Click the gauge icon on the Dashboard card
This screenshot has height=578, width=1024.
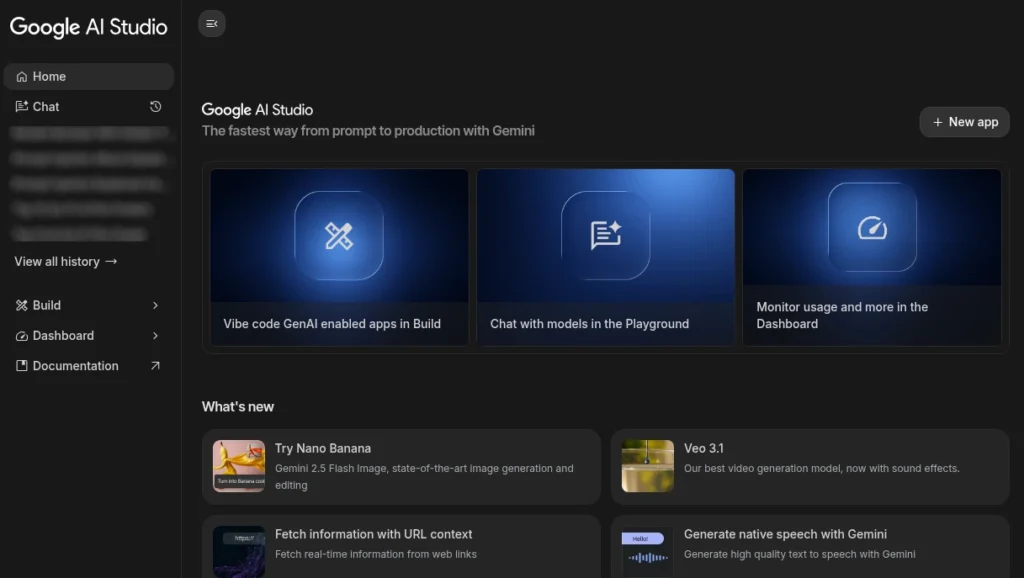coord(872,227)
